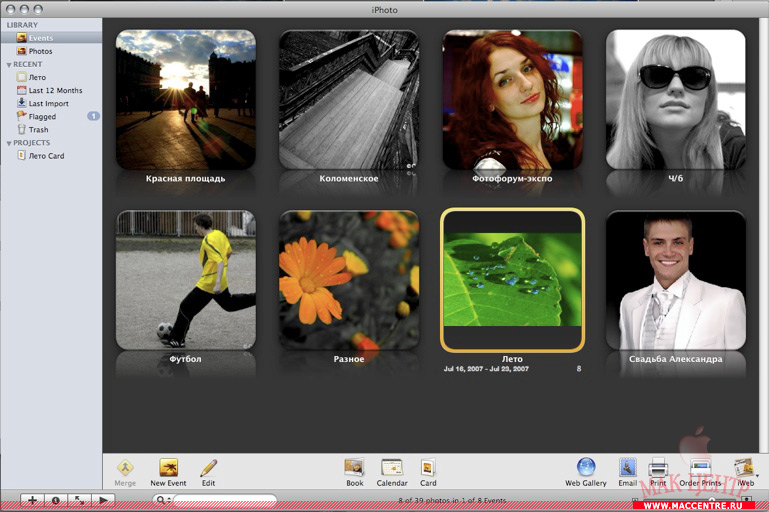The width and height of the screenshot is (769, 512).
Task: Click the Красная площадь event title
Action: point(185,179)
